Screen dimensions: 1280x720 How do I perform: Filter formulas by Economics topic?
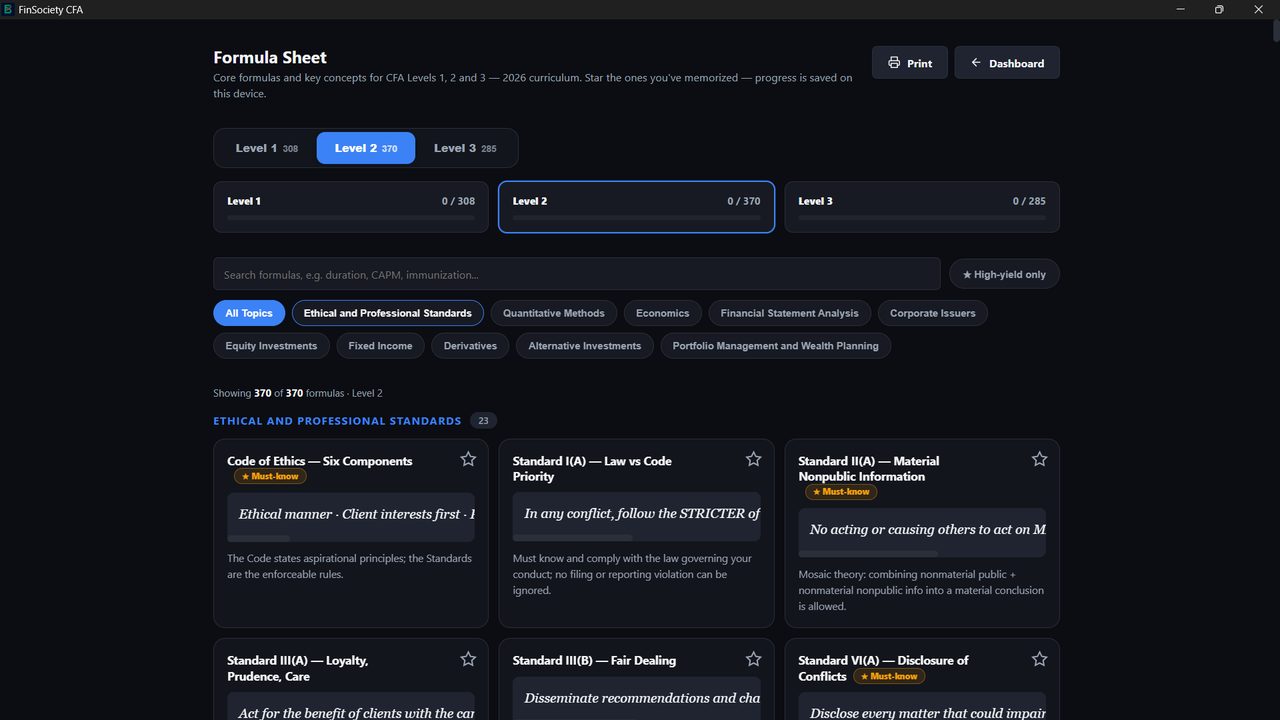tap(663, 313)
